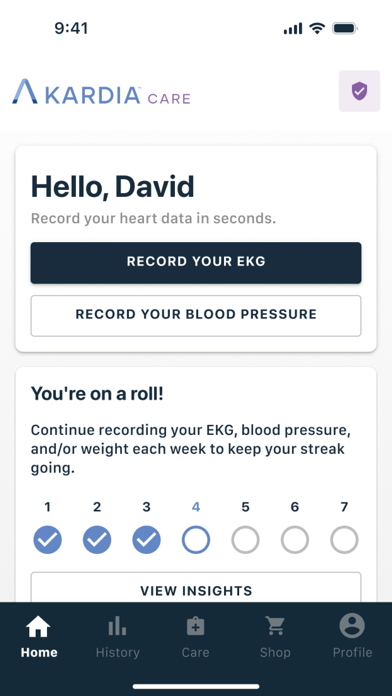
Task: Open the Profile person icon
Action: click(x=352, y=626)
